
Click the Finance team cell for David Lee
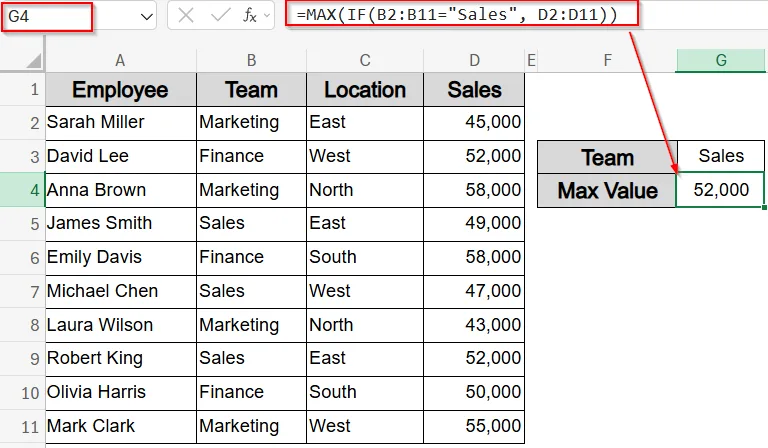point(251,156)
